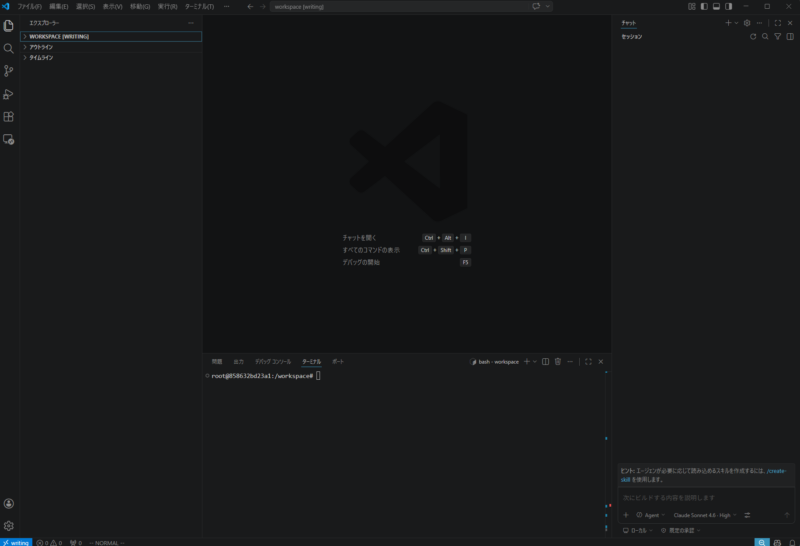The width and height of the screenshot is (800, 546).
Task: Click the workspace [writing] command center box
Action: [x=401, y=7]
